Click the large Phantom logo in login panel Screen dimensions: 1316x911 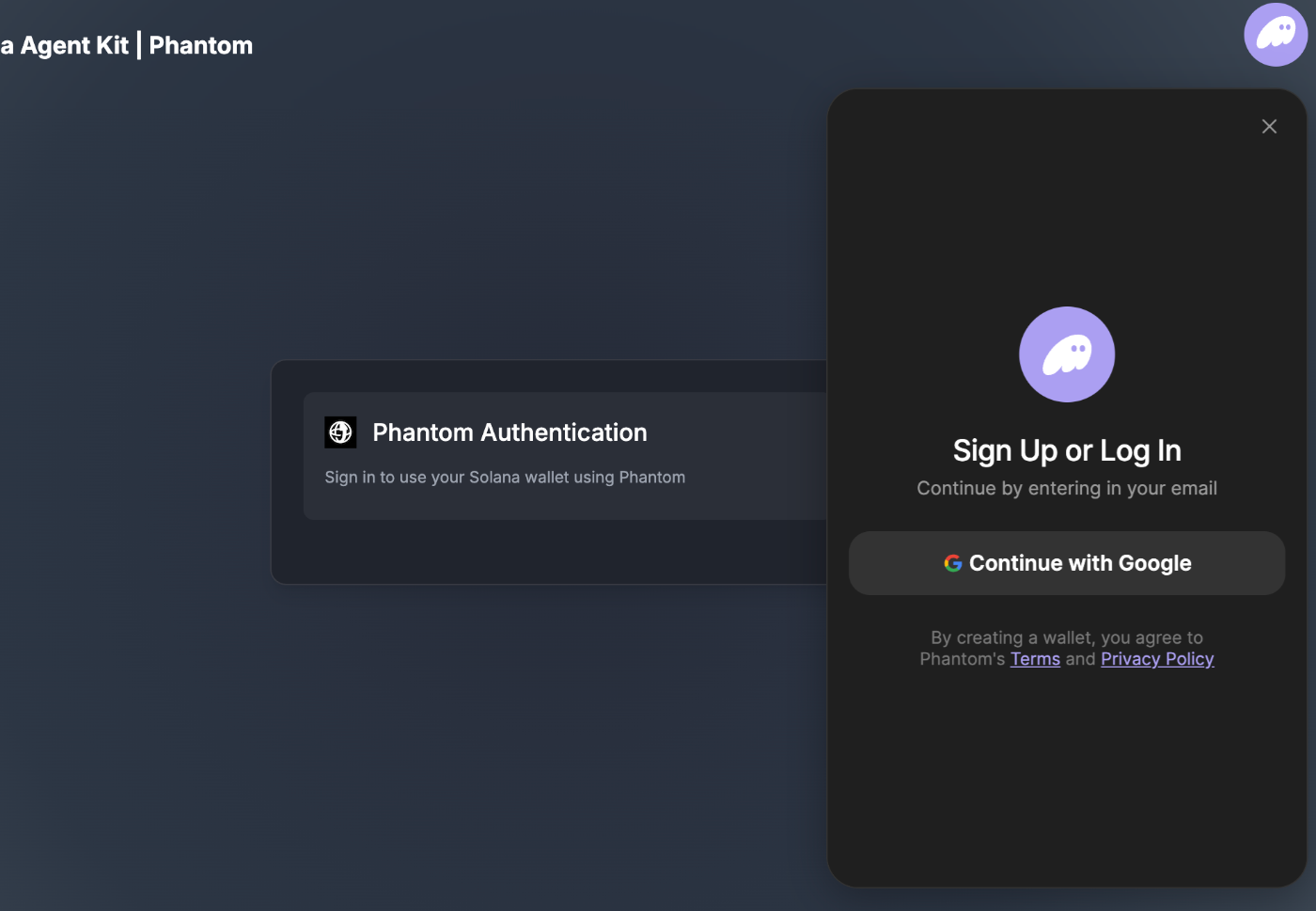click(1067, 354)
